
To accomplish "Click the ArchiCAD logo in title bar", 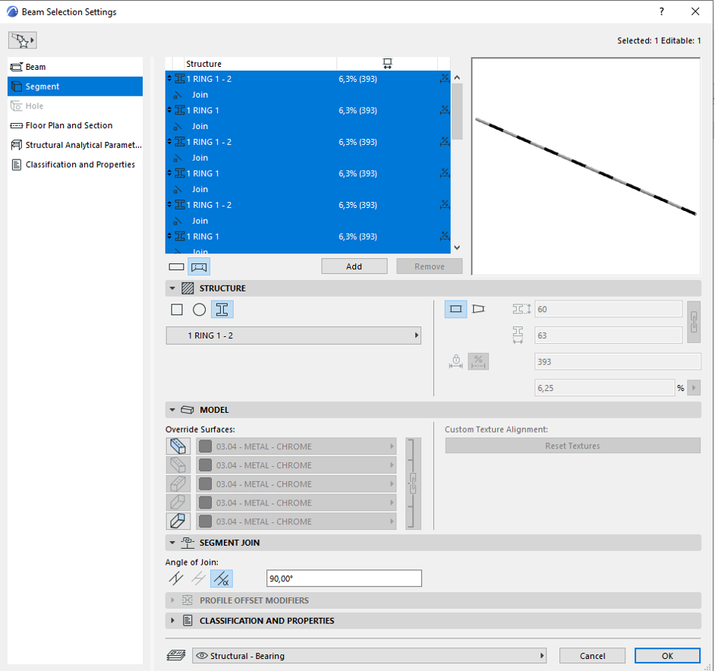I will [x=12, y=11].
